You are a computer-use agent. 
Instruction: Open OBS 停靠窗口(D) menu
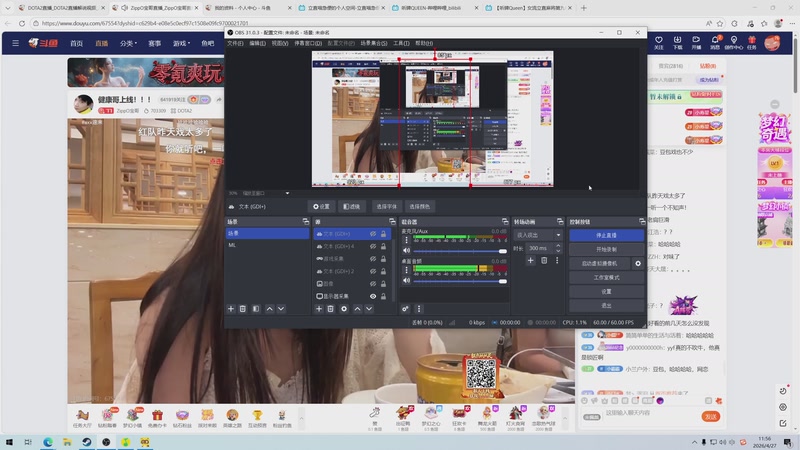308,43
